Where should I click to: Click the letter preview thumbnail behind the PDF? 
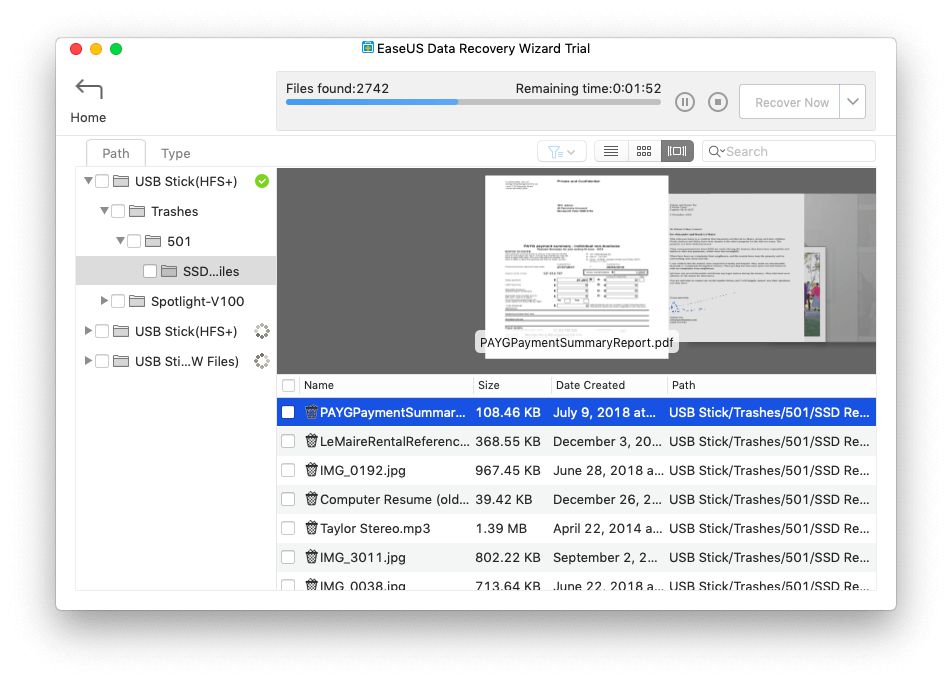click(736, 267)
